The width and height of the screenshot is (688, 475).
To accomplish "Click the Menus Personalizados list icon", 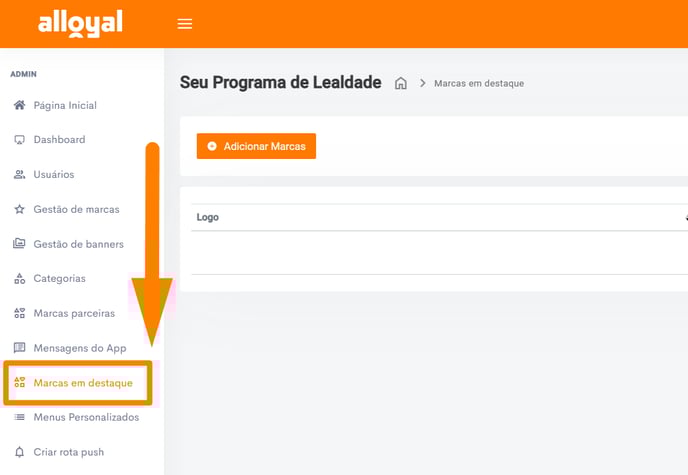I will pyautogui.click(x=19, y=417).
